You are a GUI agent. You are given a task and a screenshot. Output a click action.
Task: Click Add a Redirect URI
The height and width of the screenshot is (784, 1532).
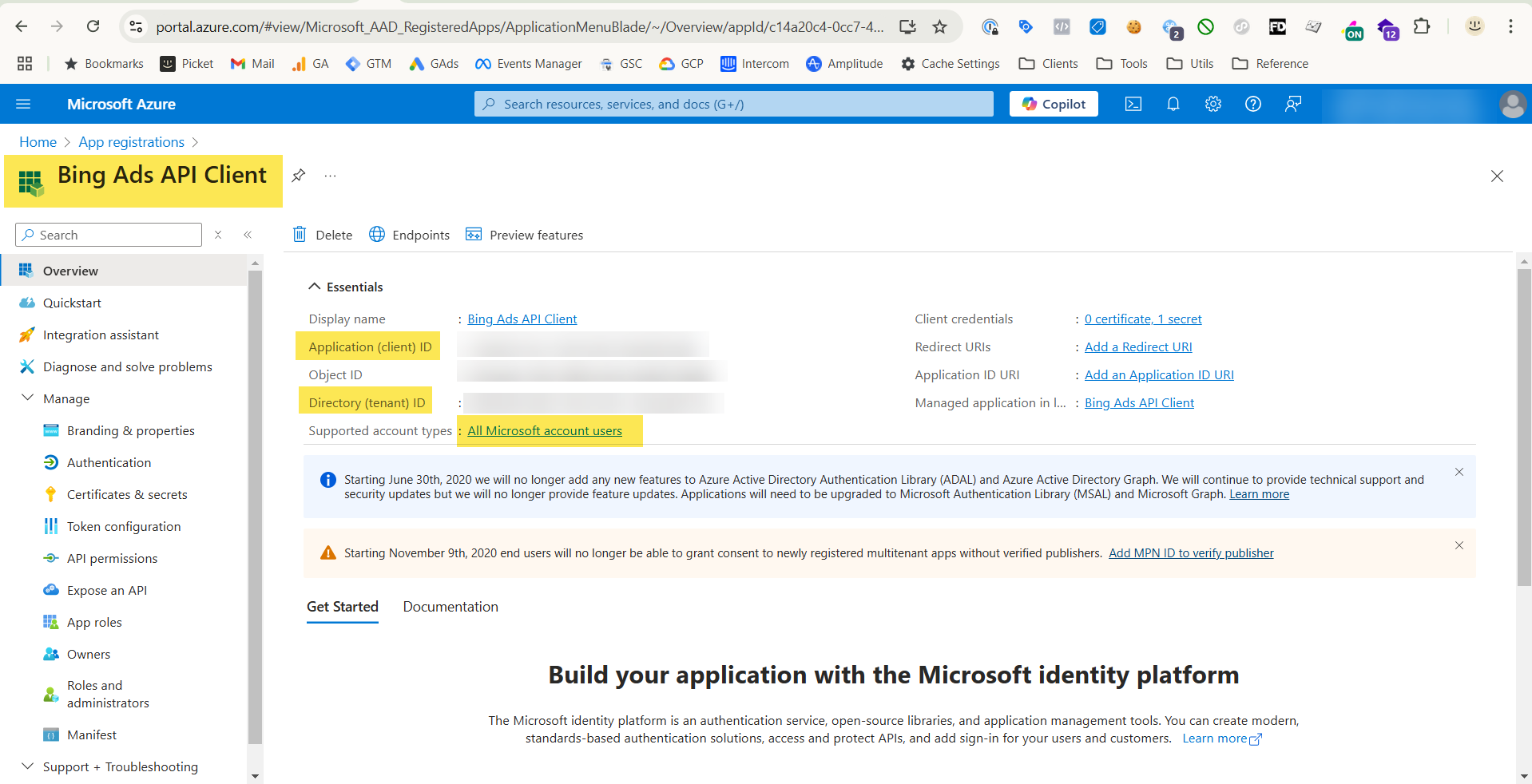(1138, 346)
